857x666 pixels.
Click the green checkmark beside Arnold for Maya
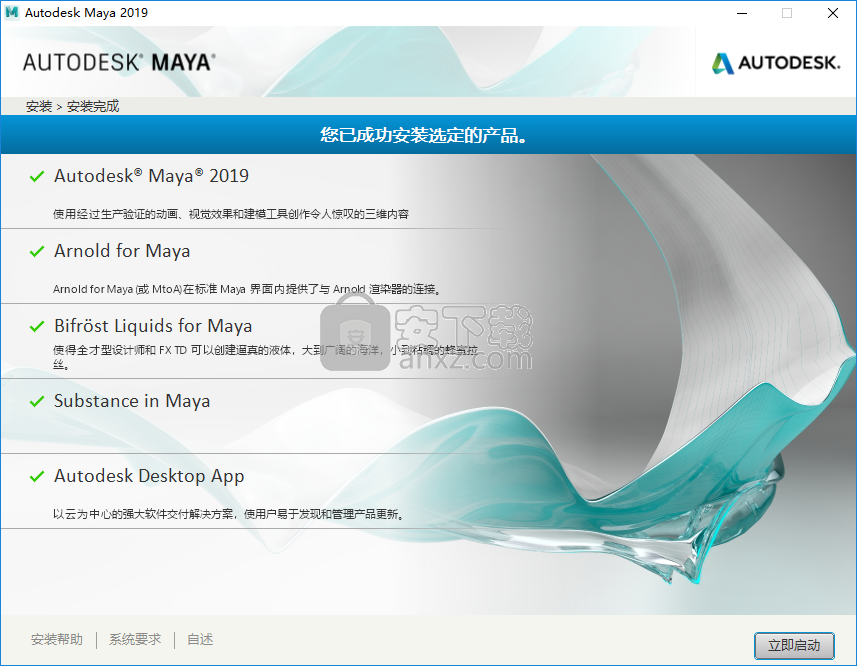[37, 251]
